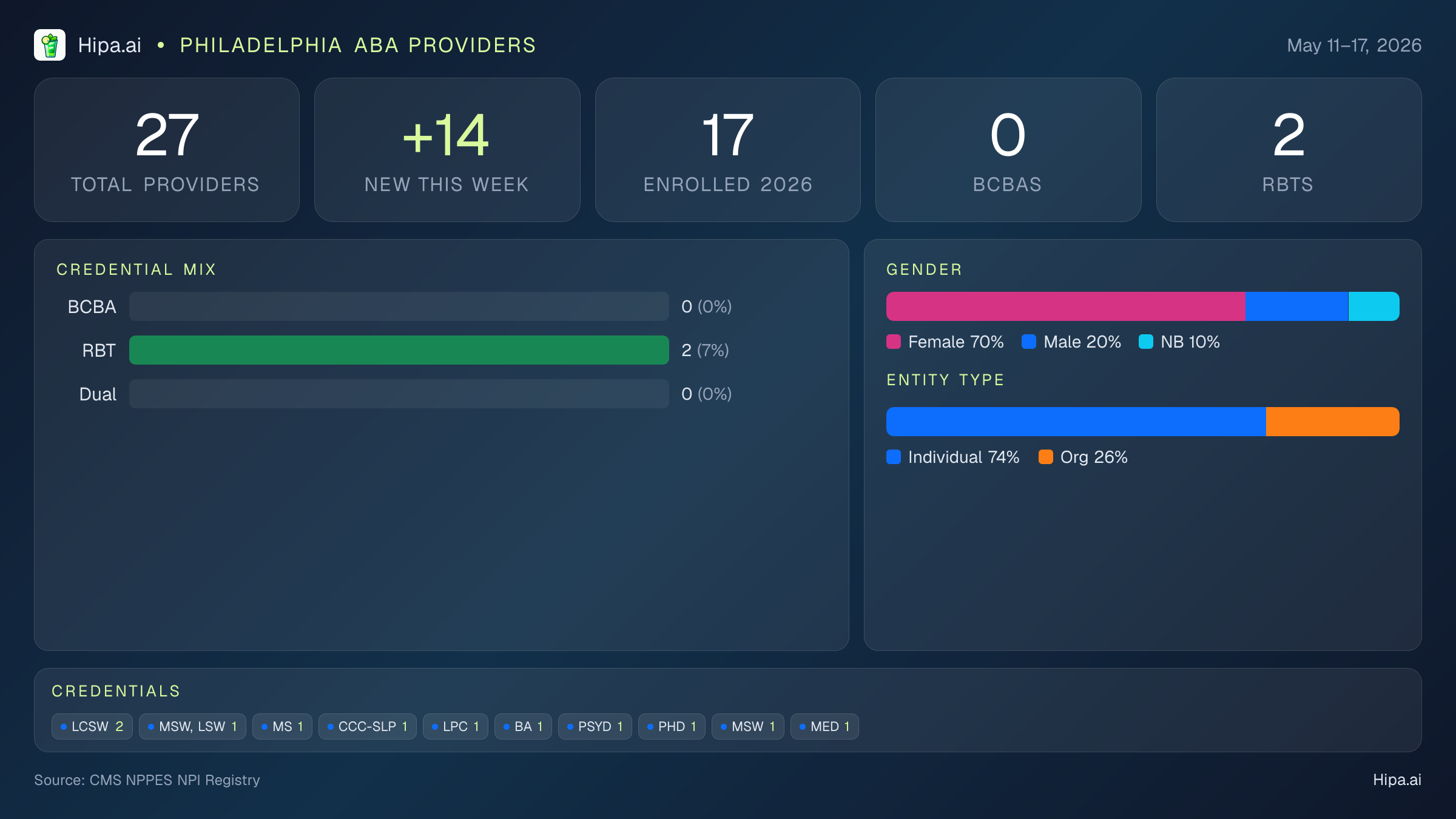Click the Source: CMS NPPES NPI Registry note

147,780
